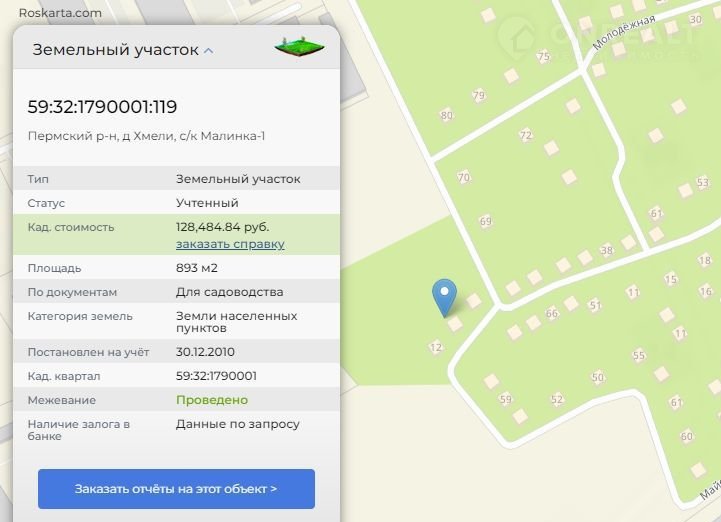Click the Кад. квартал value 59:32:1790001
This screenshot has height=522, width=721.
click(216, 376)
